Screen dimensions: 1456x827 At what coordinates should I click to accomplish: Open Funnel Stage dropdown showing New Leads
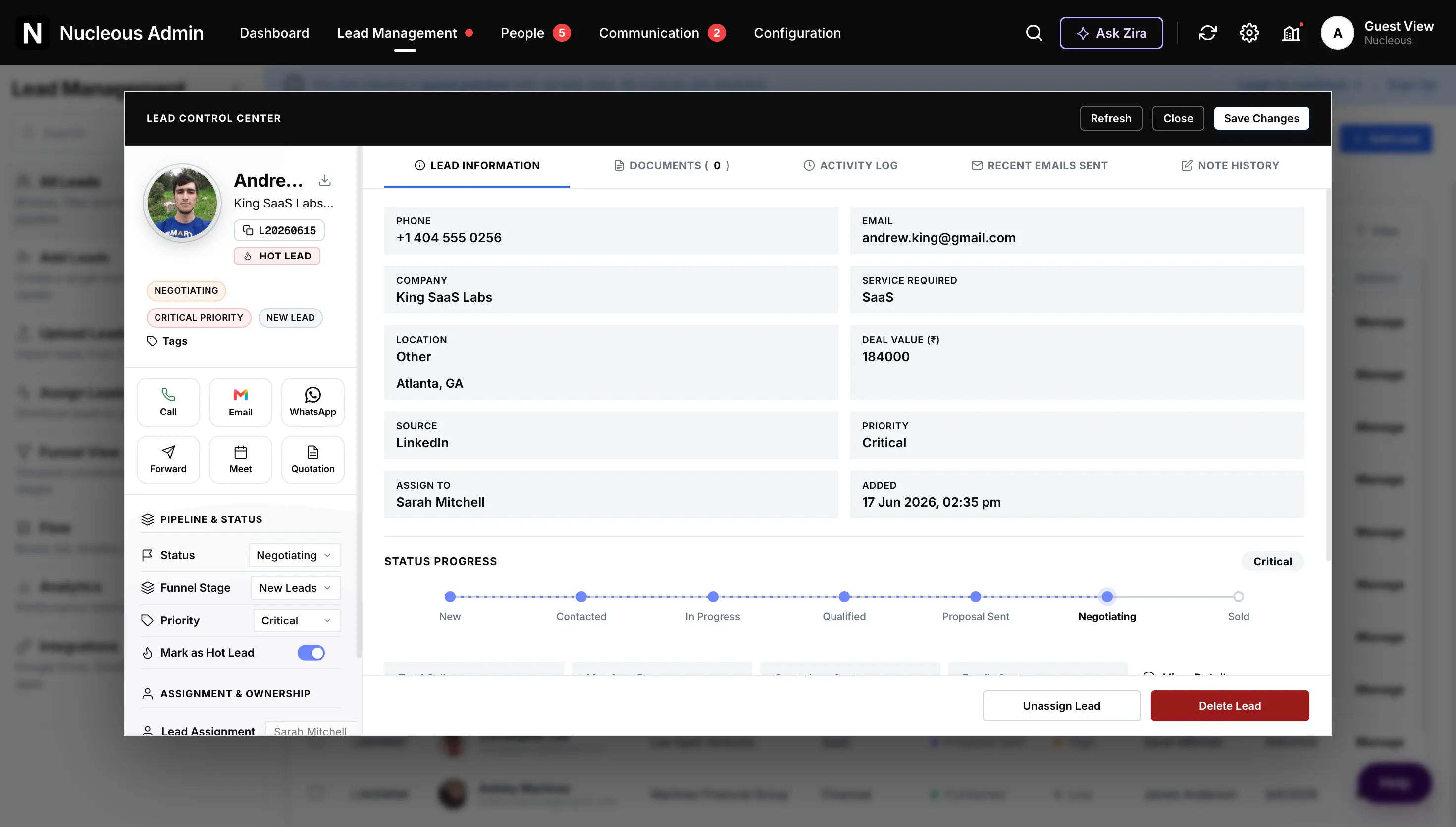click(295, 588)
